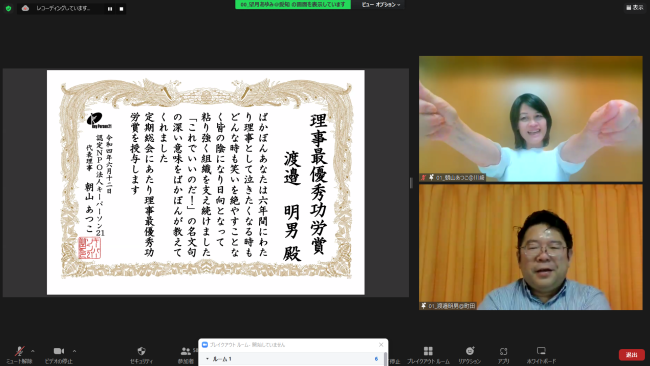Screen dimensions: 650x366
Task: Select the woman's video thumbnail
Action: click(531, 119)
